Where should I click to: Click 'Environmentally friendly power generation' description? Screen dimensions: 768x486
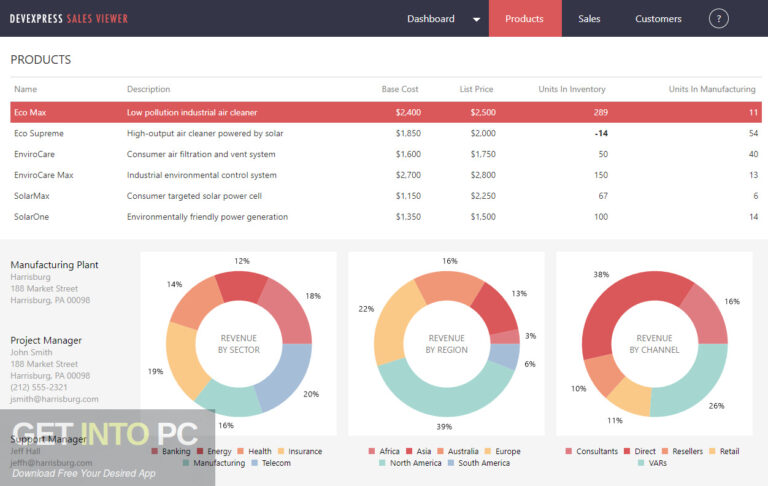click(207, 217)
